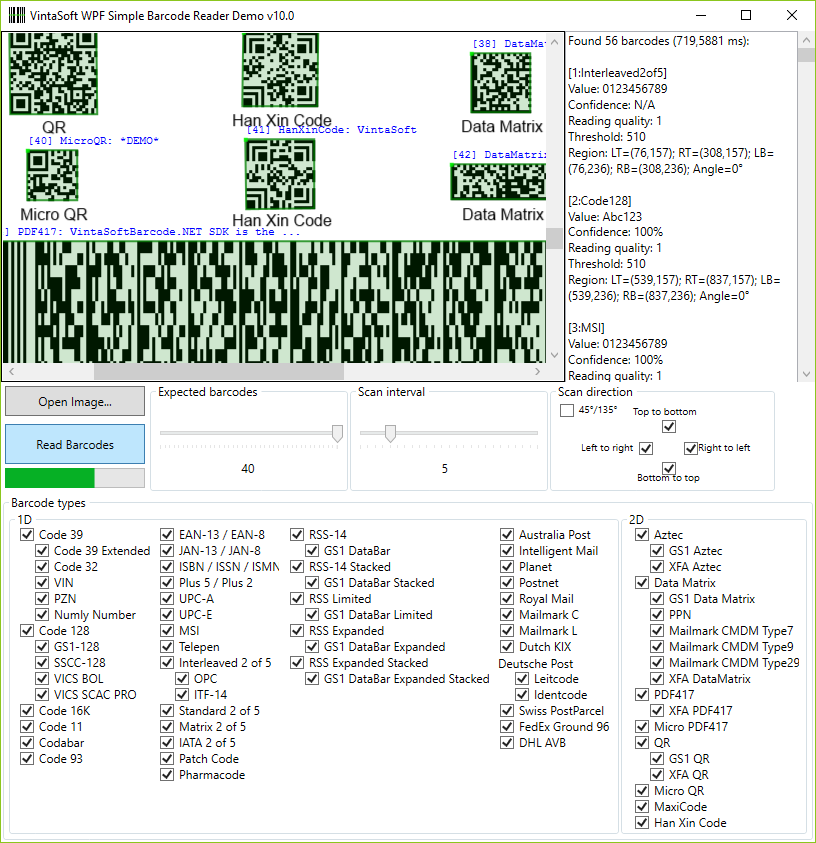
Task: Uncheck the Codabar checkbox
Action: coord(27,742)
